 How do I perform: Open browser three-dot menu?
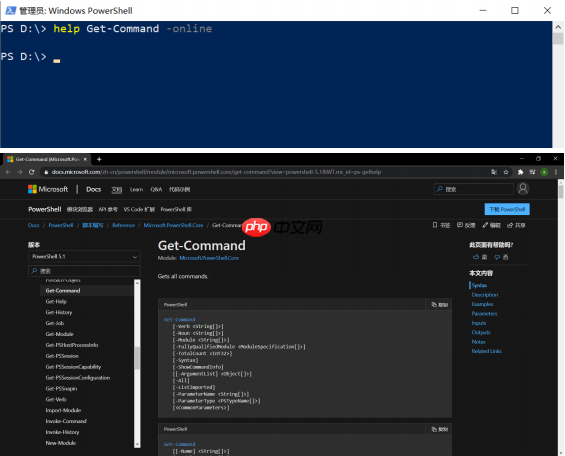pos(556,172)
